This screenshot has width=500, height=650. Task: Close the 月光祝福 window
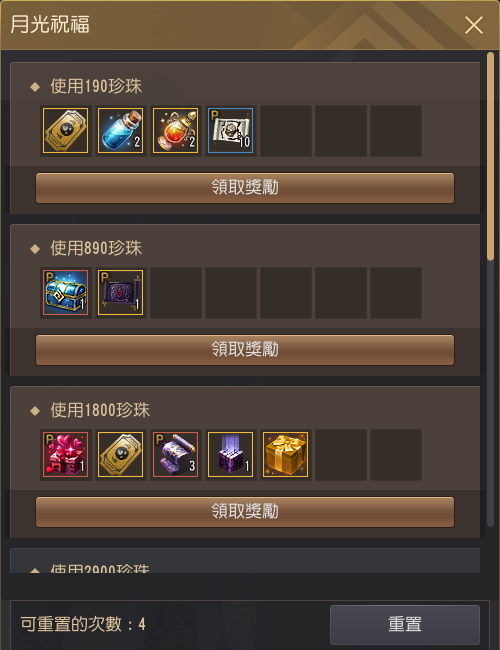coord(474,25)
